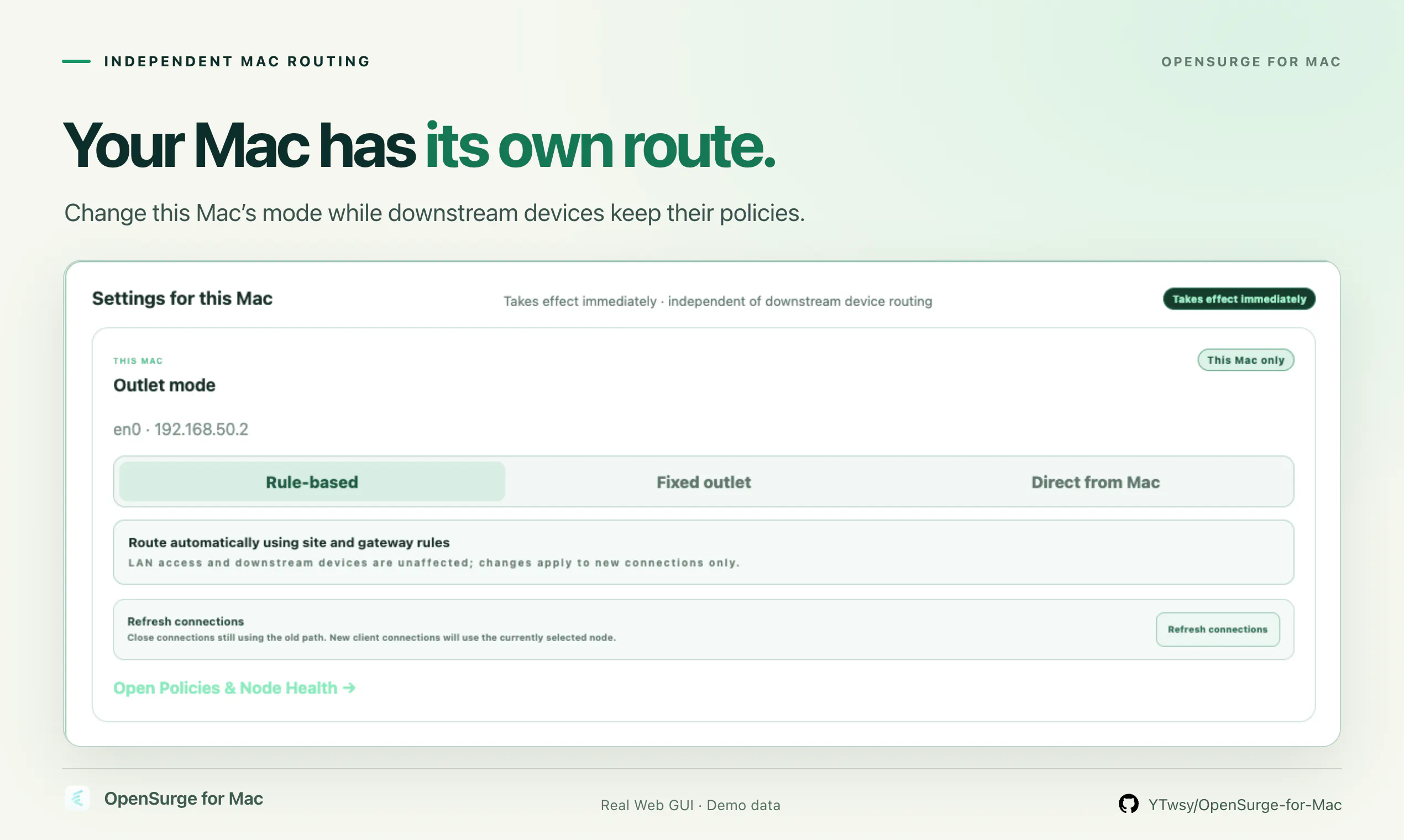This screenshot has height=840, width=1404.
Task: Click the Change this Mac's mode tagline
Action: pyautogui.click(x=434, y=213)
